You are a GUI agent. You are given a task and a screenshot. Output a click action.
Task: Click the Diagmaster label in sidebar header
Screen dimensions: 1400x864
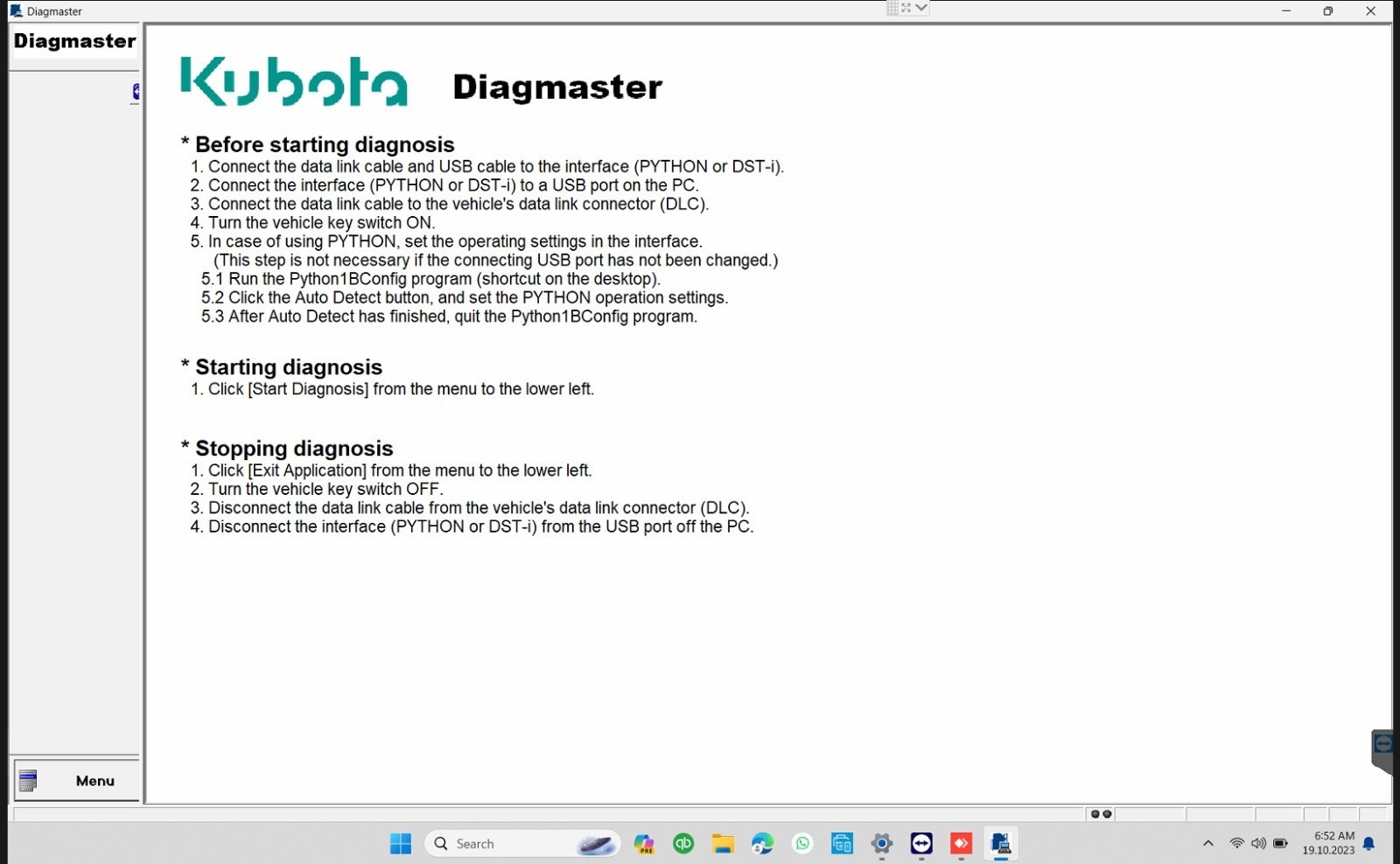tap(74, 41)
